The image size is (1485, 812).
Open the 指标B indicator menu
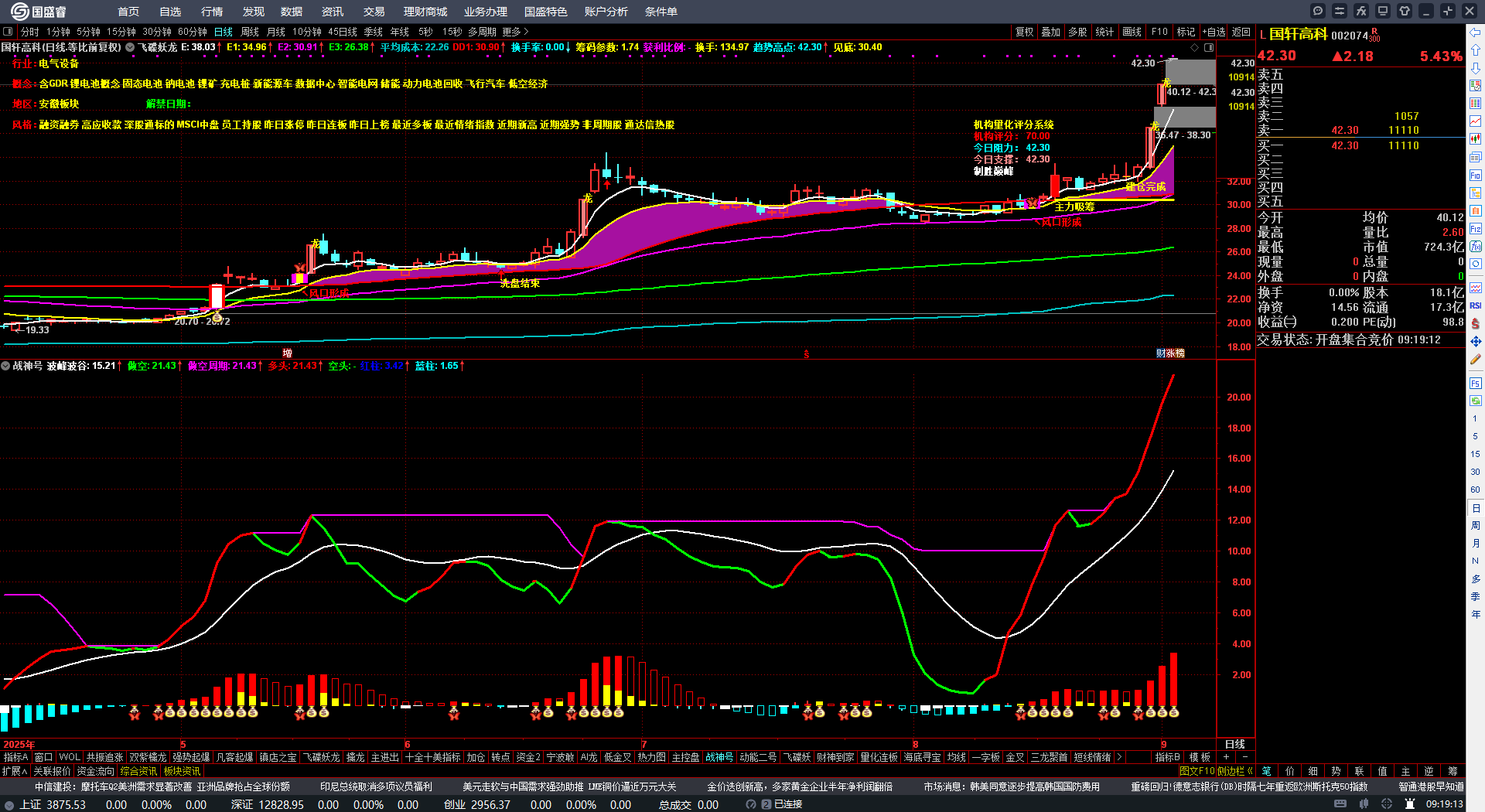[1168, 757]
